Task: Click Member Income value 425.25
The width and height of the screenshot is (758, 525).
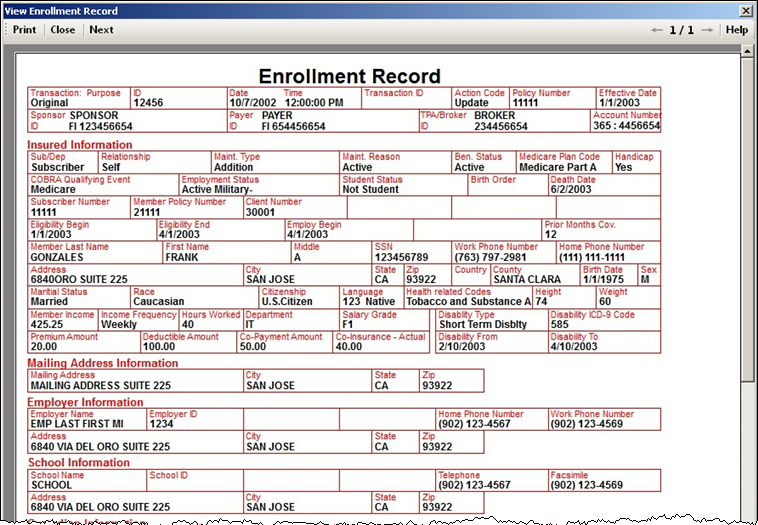Action: [x=47, y=324]
